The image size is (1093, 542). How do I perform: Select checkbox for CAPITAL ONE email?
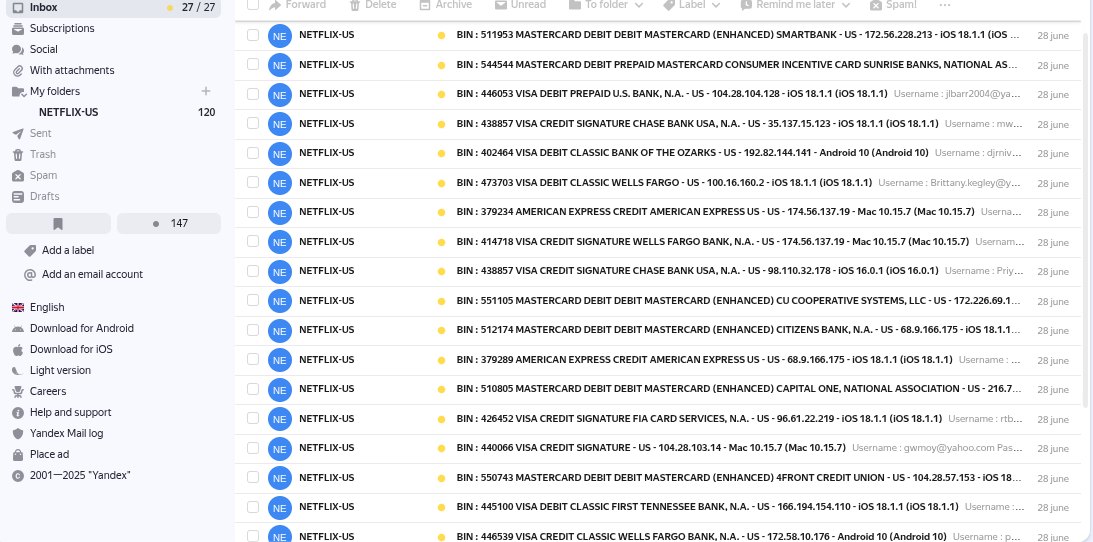coord(253,389)
